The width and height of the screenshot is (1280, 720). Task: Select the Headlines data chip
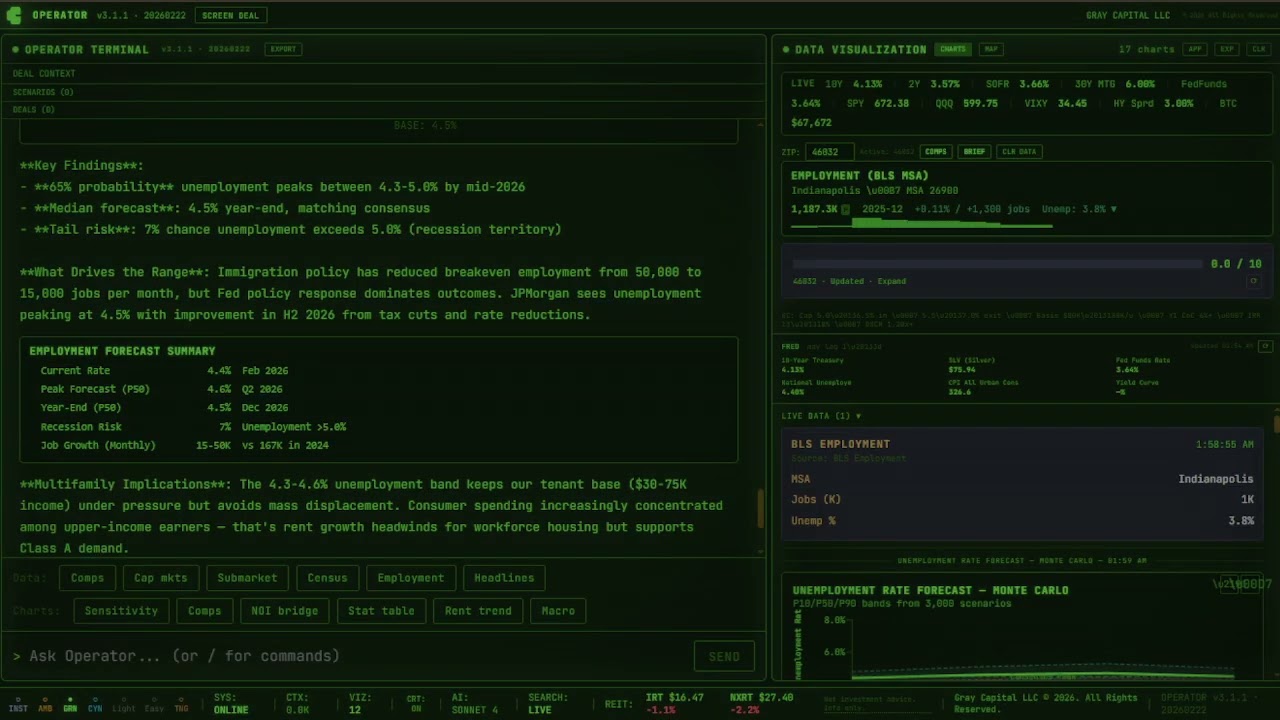click(504, 578)
